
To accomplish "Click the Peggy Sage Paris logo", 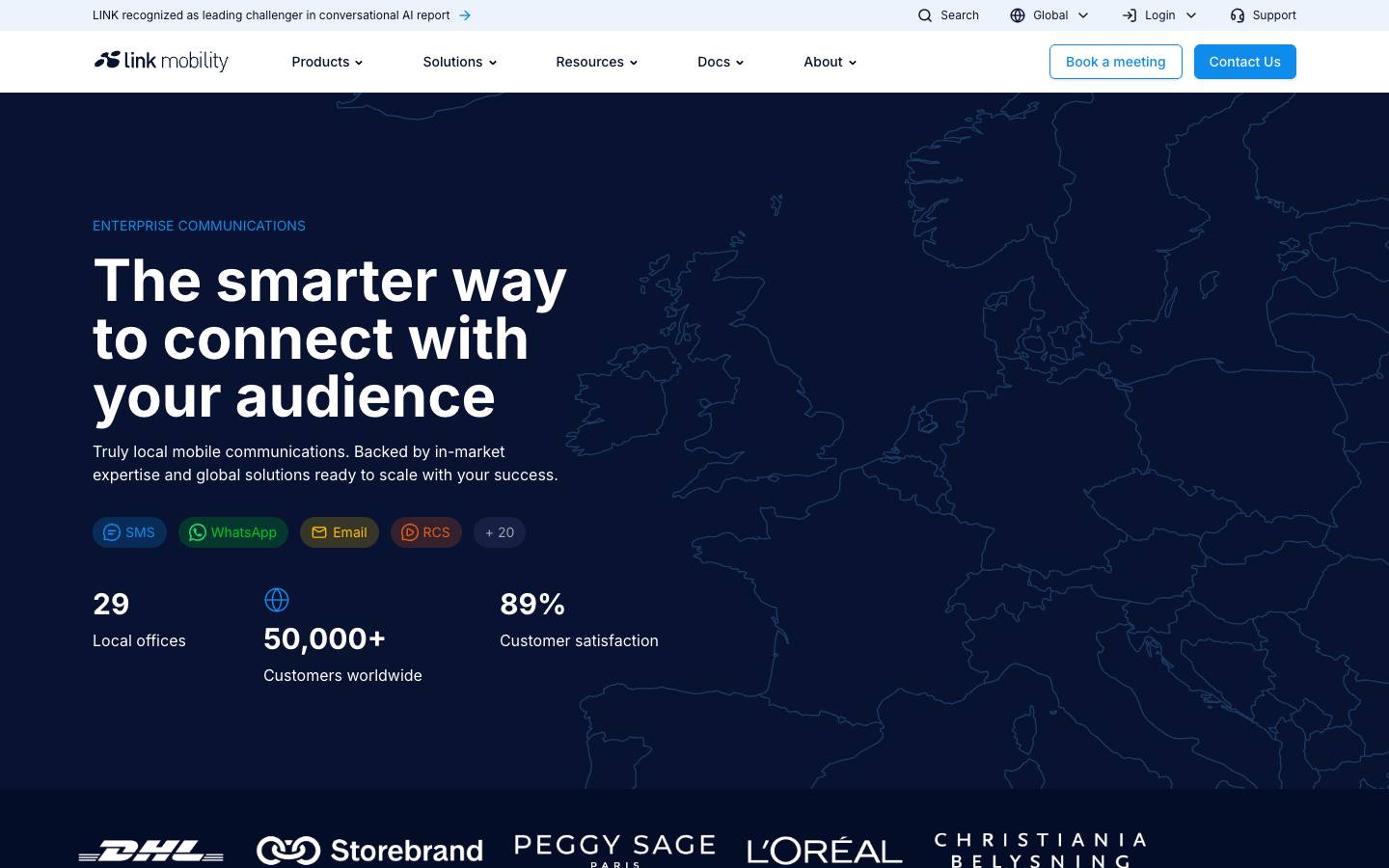I will tap(614, 850).
